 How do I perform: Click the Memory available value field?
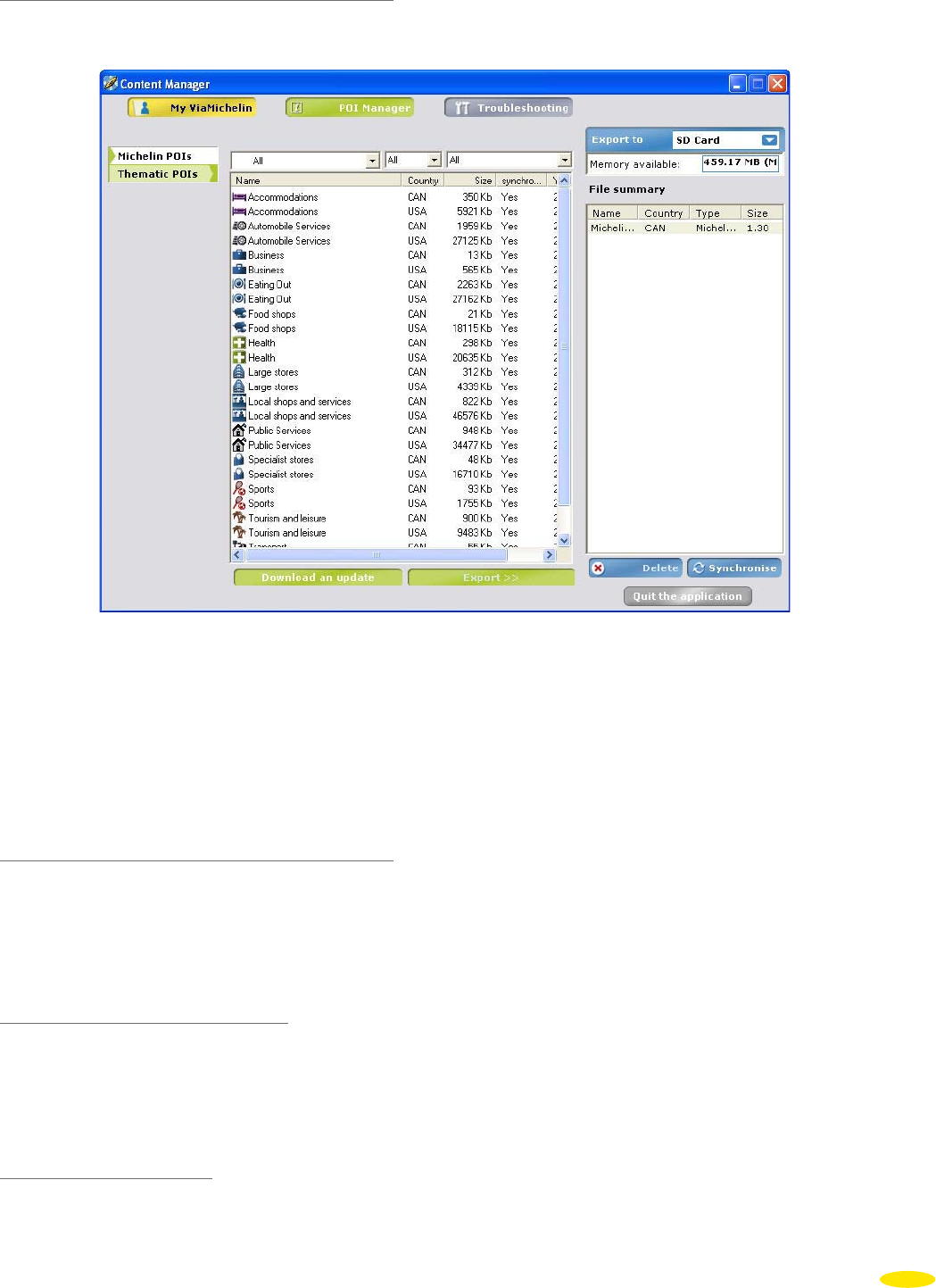click(741, 162)
